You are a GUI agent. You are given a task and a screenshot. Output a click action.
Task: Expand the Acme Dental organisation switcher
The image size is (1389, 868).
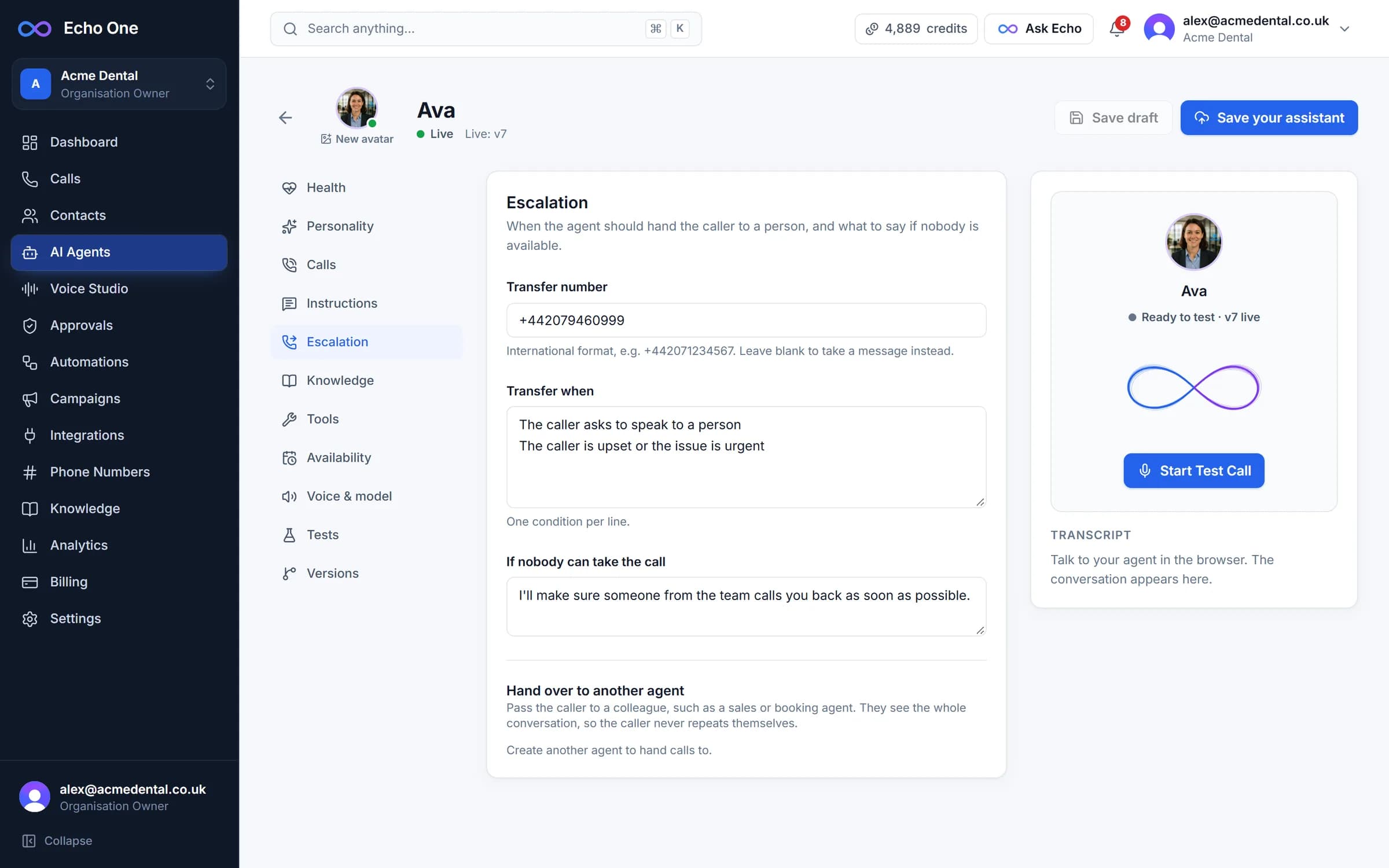pos(119,84)
